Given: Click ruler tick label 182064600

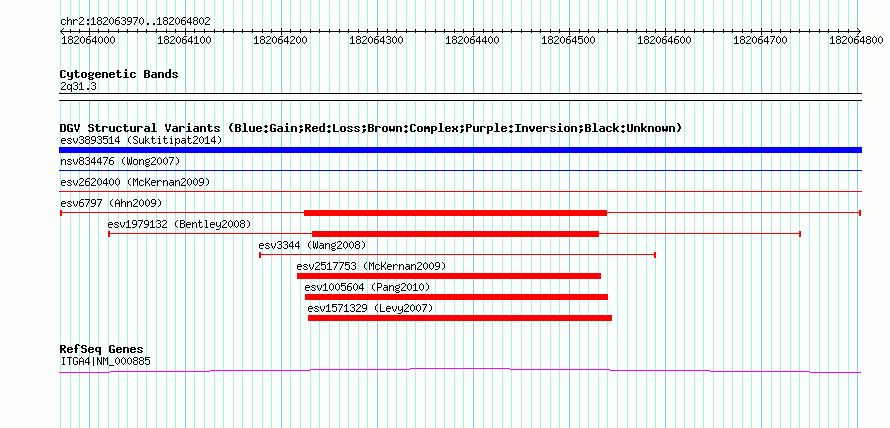Looking at the screenshot, I should pos(665,40).
